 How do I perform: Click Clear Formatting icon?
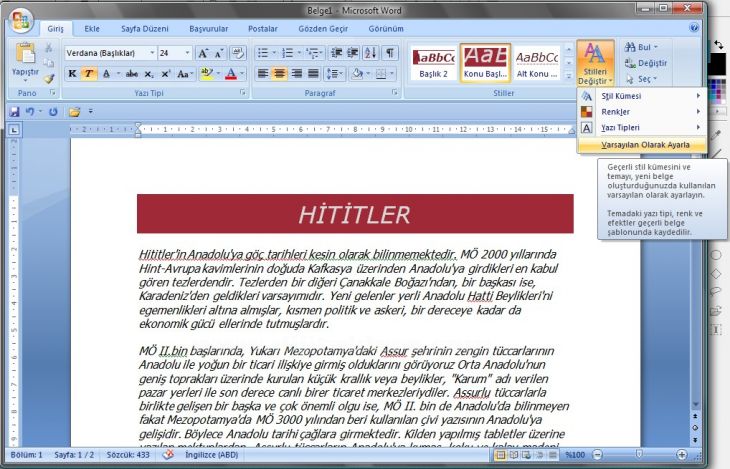tap(238, 53)
